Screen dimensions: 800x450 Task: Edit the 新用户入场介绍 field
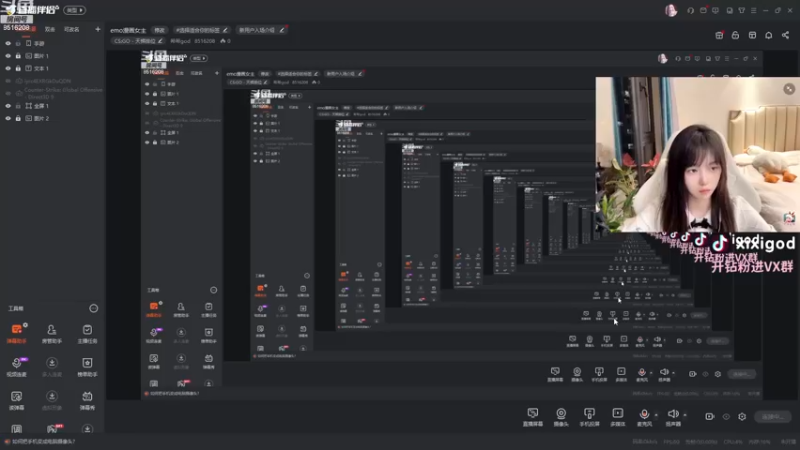point(261,30)
